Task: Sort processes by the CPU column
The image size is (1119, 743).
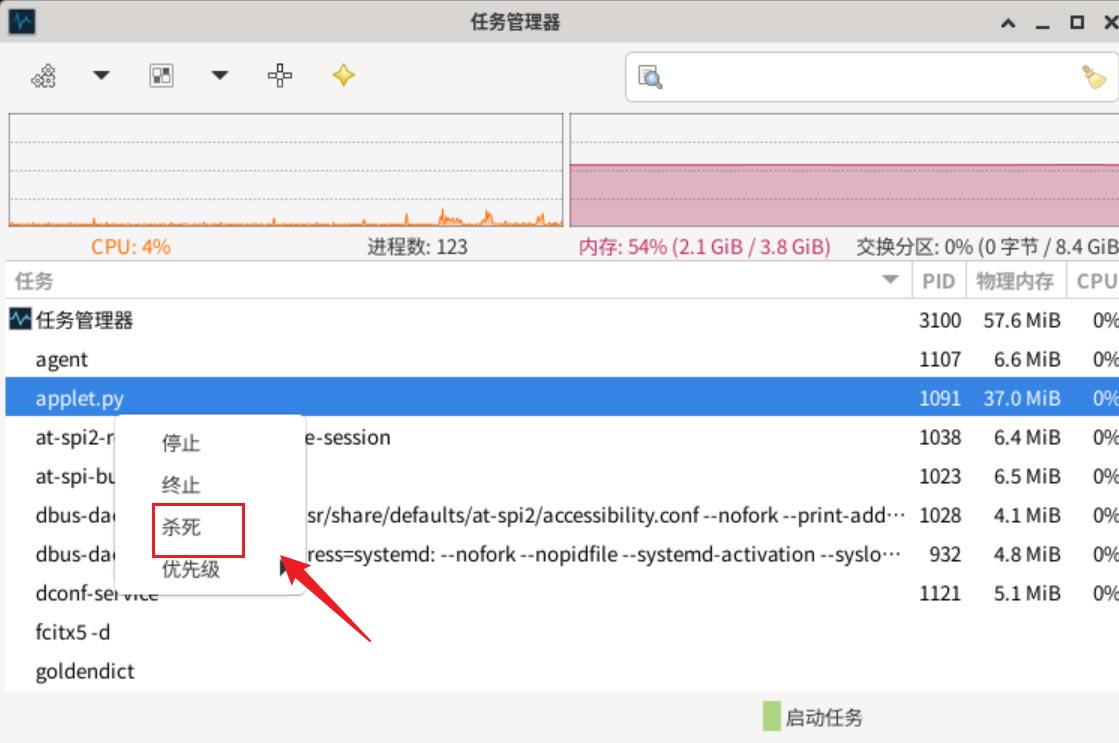Action: click(x=1094, y=281)
